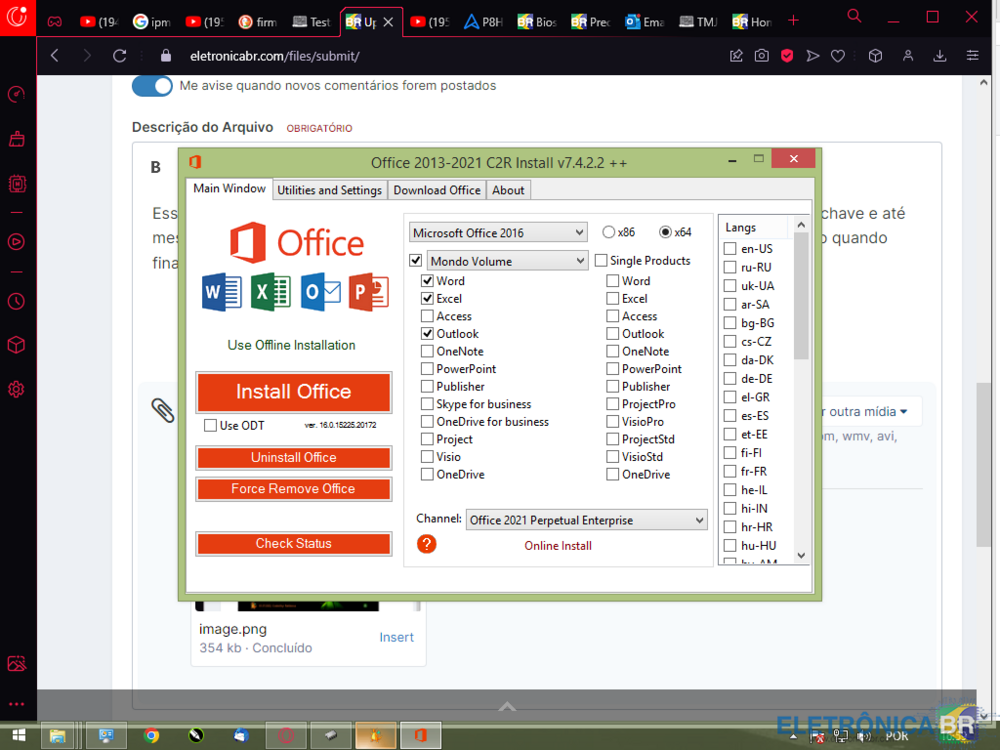Screen dimensions: 1000x750
Task: Expand the Channel dropdown showing Office 2021 Perpetual Enterprise
Action: (587, 520)
